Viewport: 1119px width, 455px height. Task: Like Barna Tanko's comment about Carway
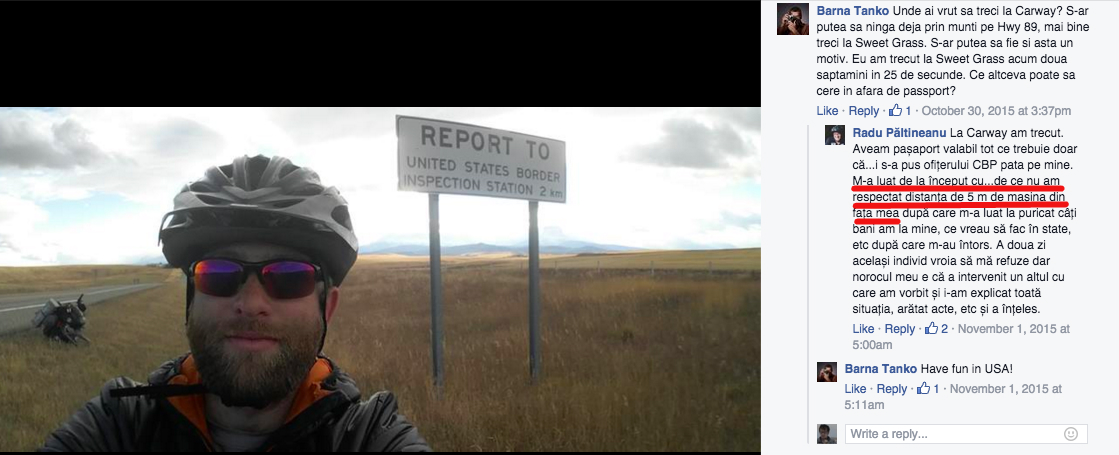pos(827,111)
